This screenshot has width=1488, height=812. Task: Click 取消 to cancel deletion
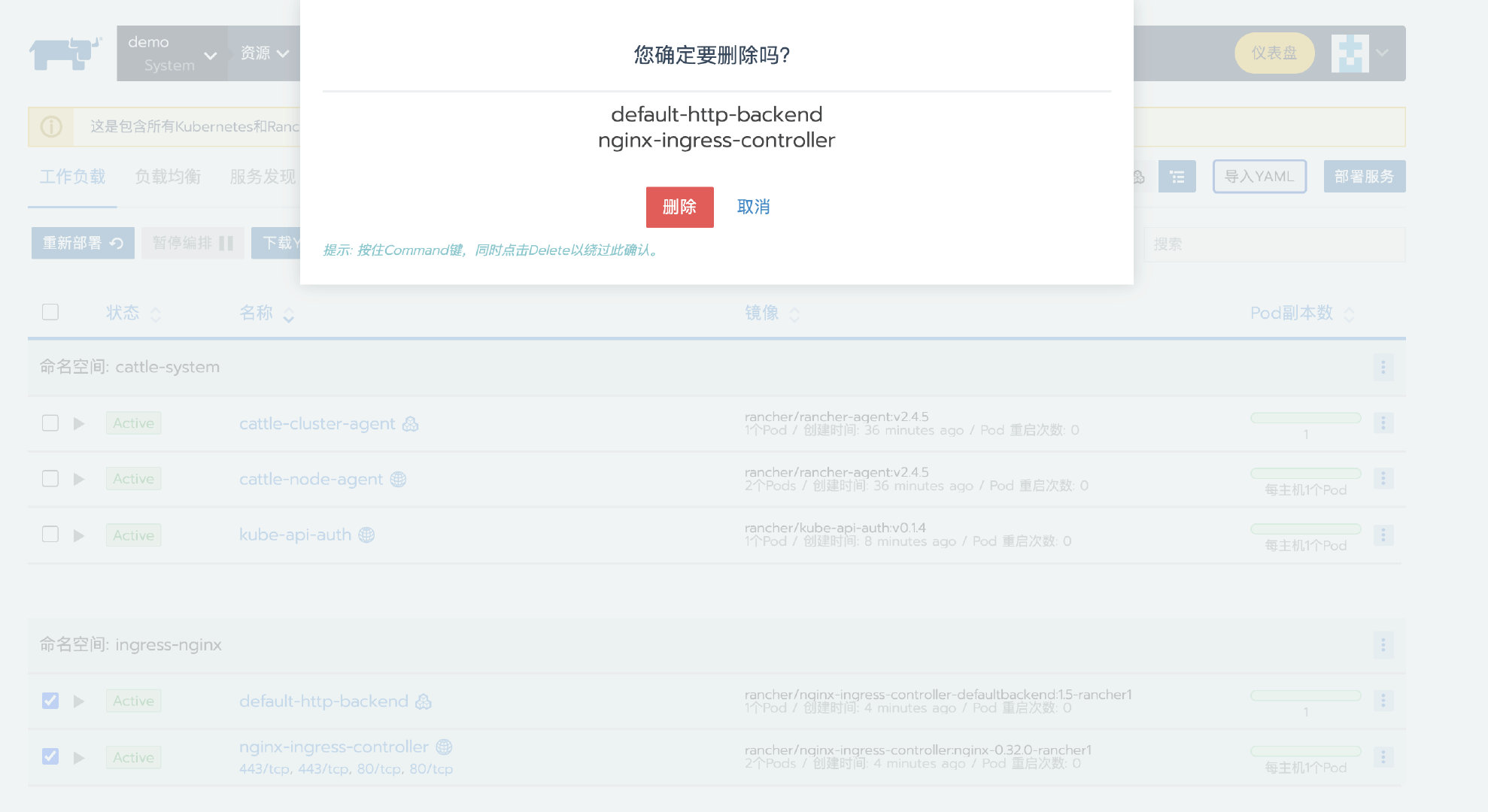click(753, 207)
